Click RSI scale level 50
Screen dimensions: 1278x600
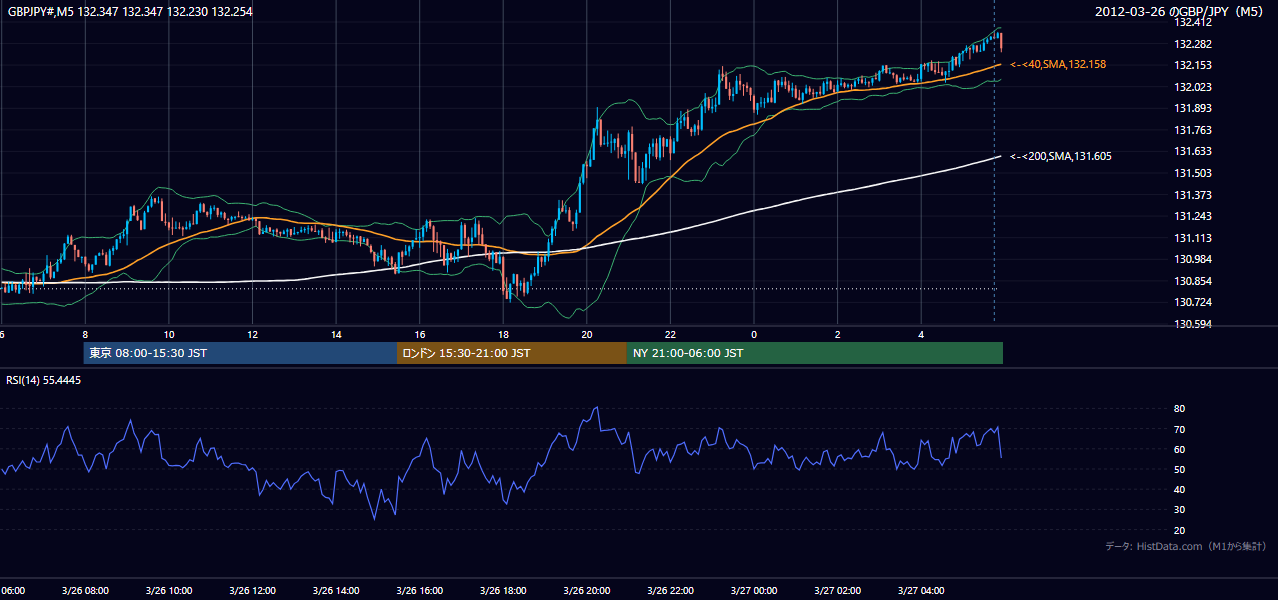1179,469
